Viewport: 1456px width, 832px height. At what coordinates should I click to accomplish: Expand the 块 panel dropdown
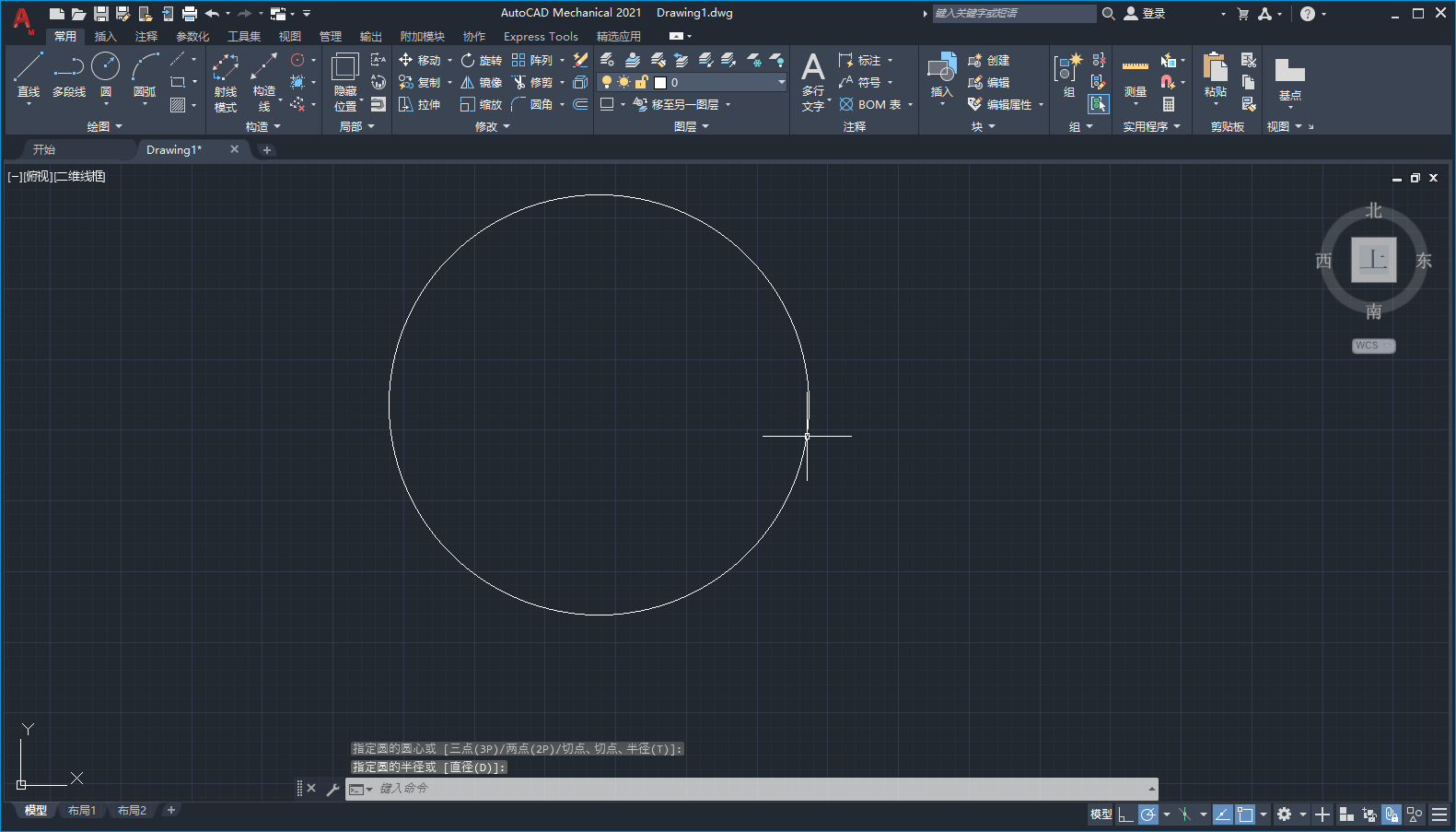click(x=984, y=126)
